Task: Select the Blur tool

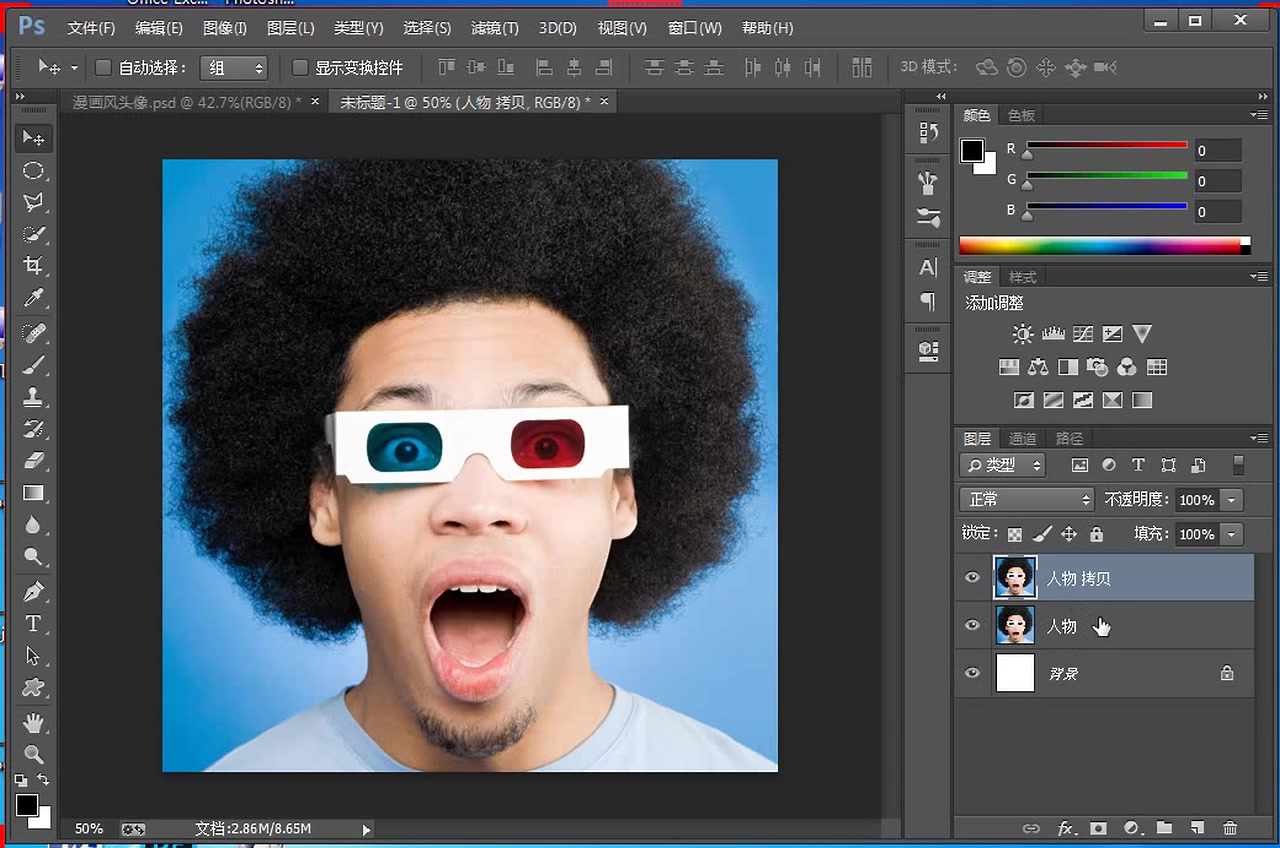Action: (34, 524)
